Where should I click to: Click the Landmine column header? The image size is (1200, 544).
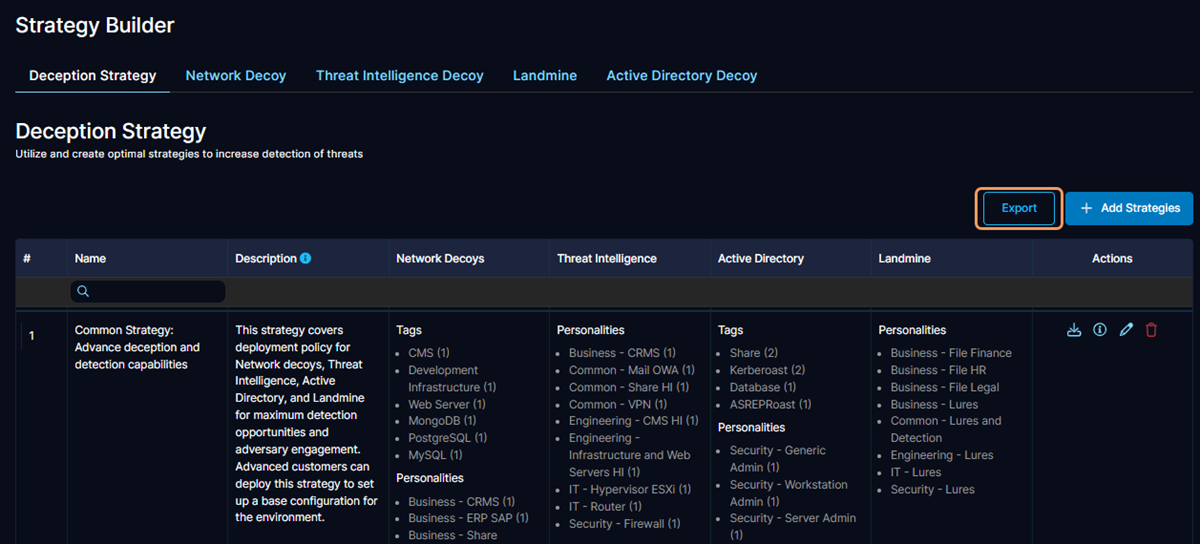(x=904, y=258)
